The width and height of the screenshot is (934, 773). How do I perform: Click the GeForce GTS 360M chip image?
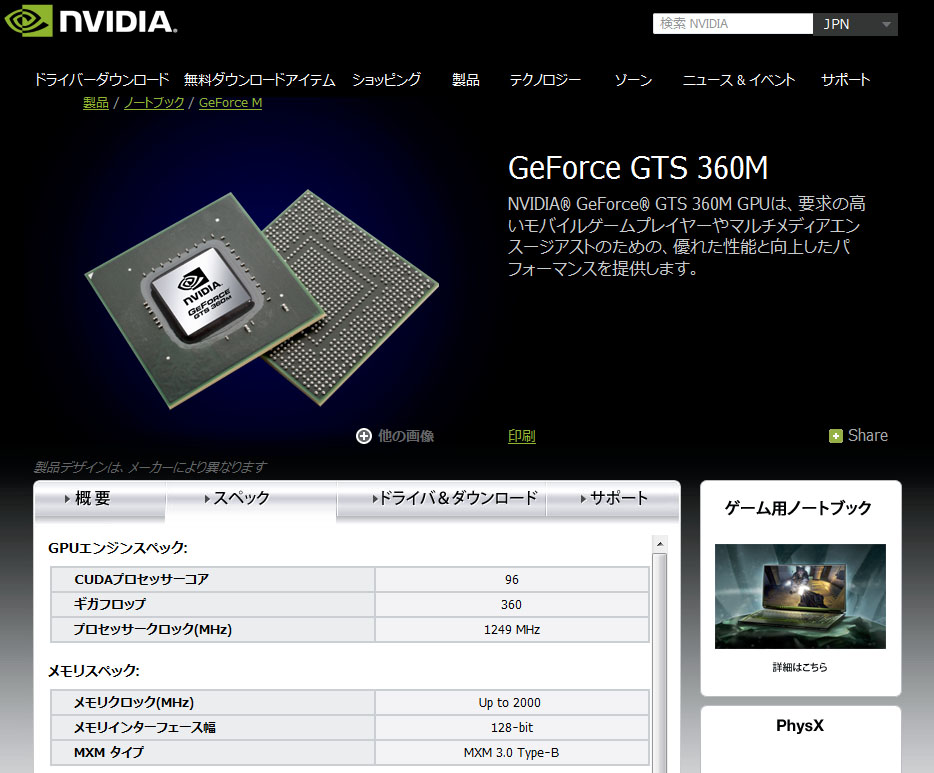[262, 300]
